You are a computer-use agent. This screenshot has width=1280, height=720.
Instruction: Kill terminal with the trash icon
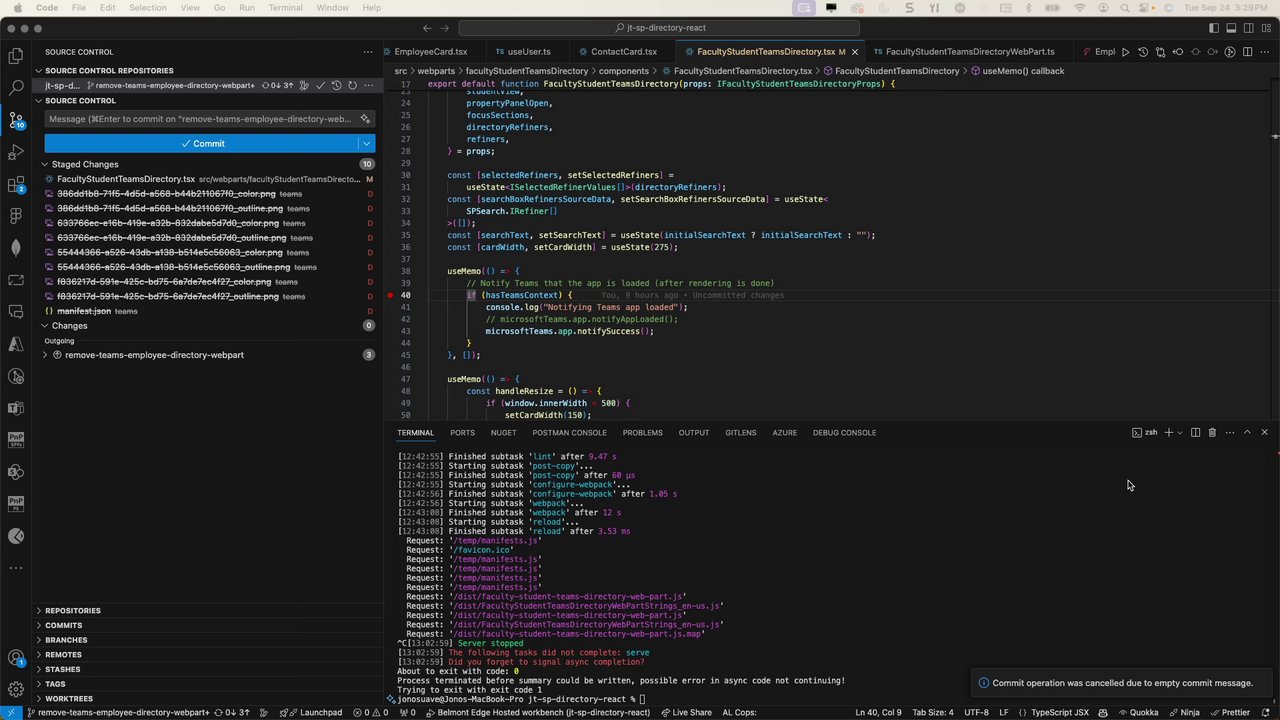pos(1212,432)
